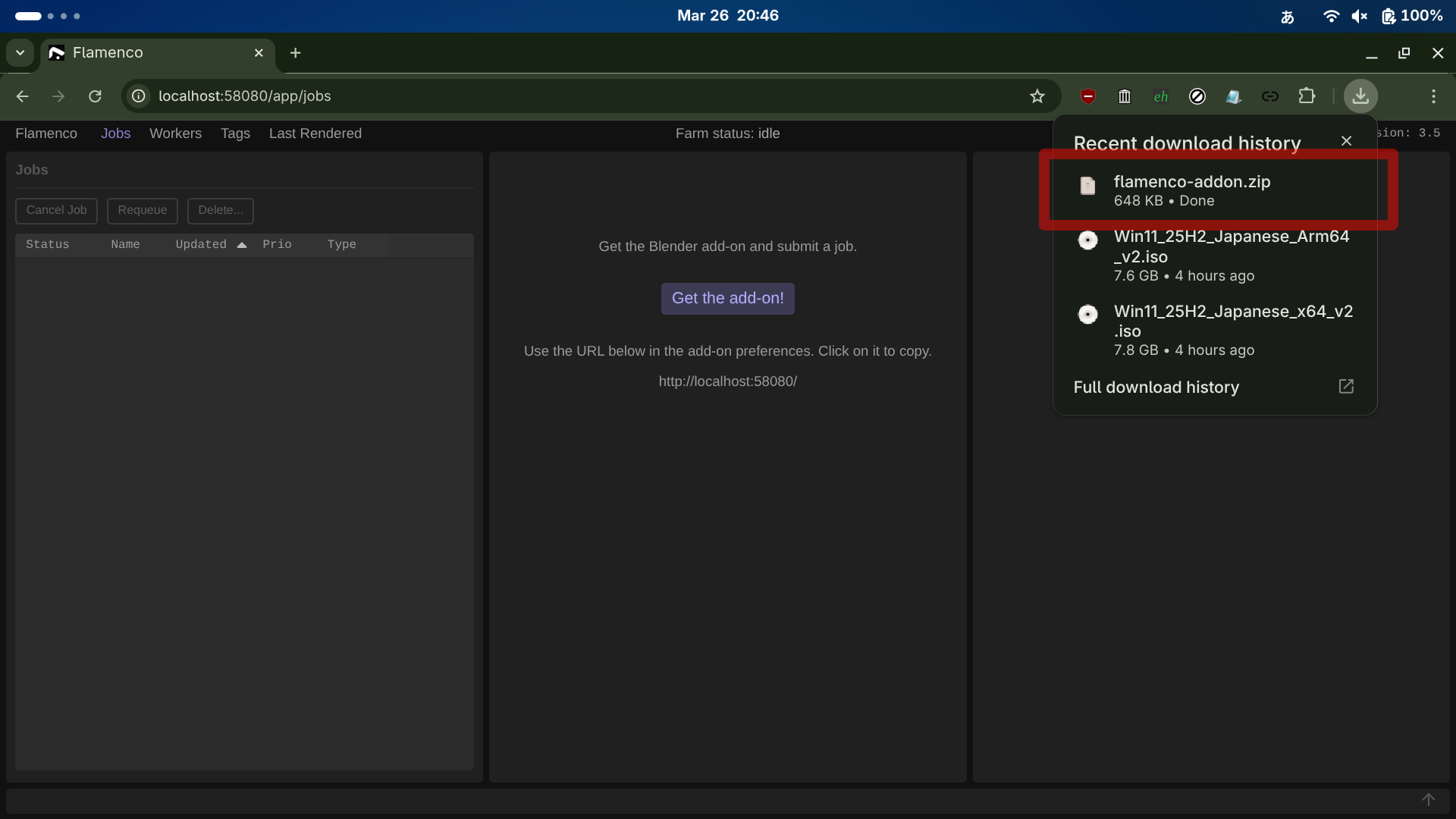Reload the Flamenco page
1456x819 pixels.
coord(95,96)
